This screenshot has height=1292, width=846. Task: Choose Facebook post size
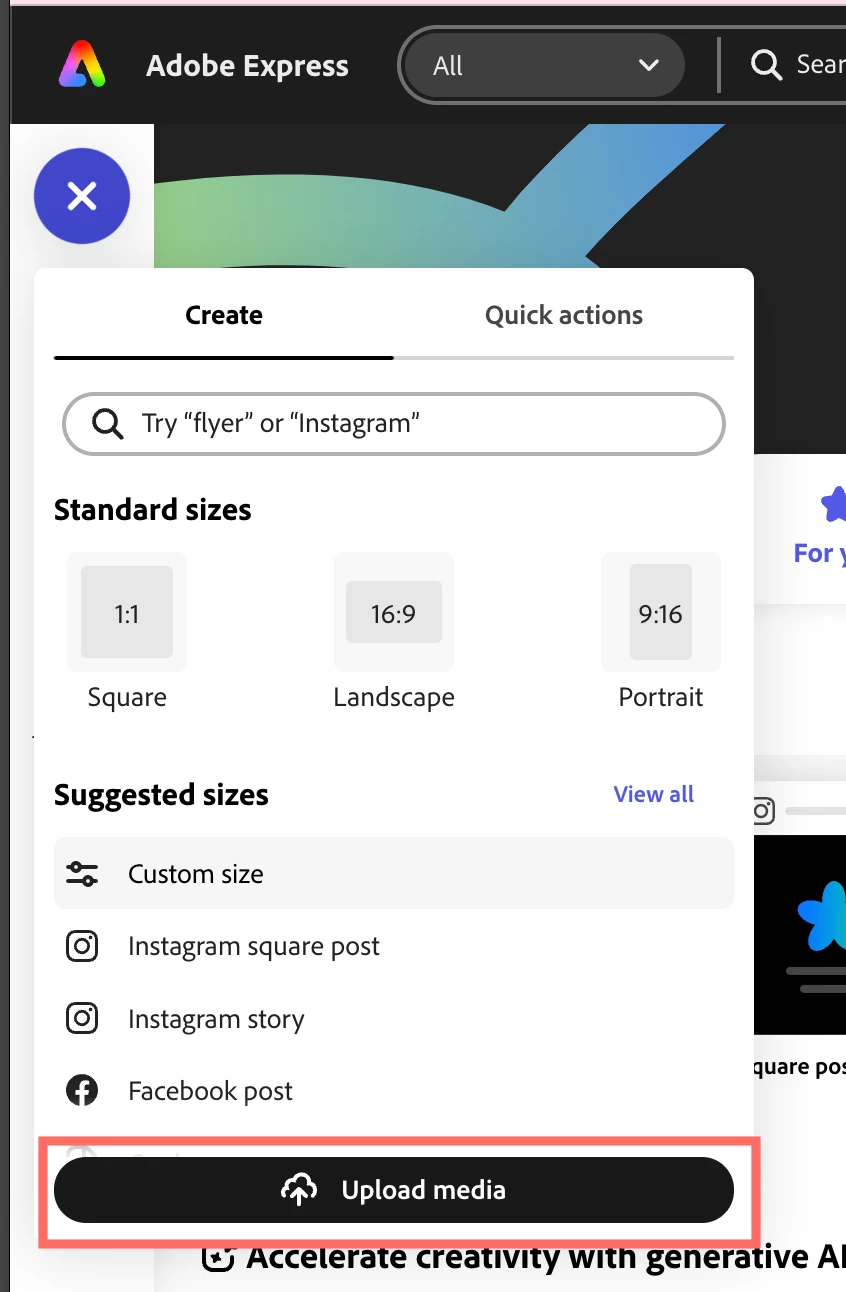point(394,1091)
